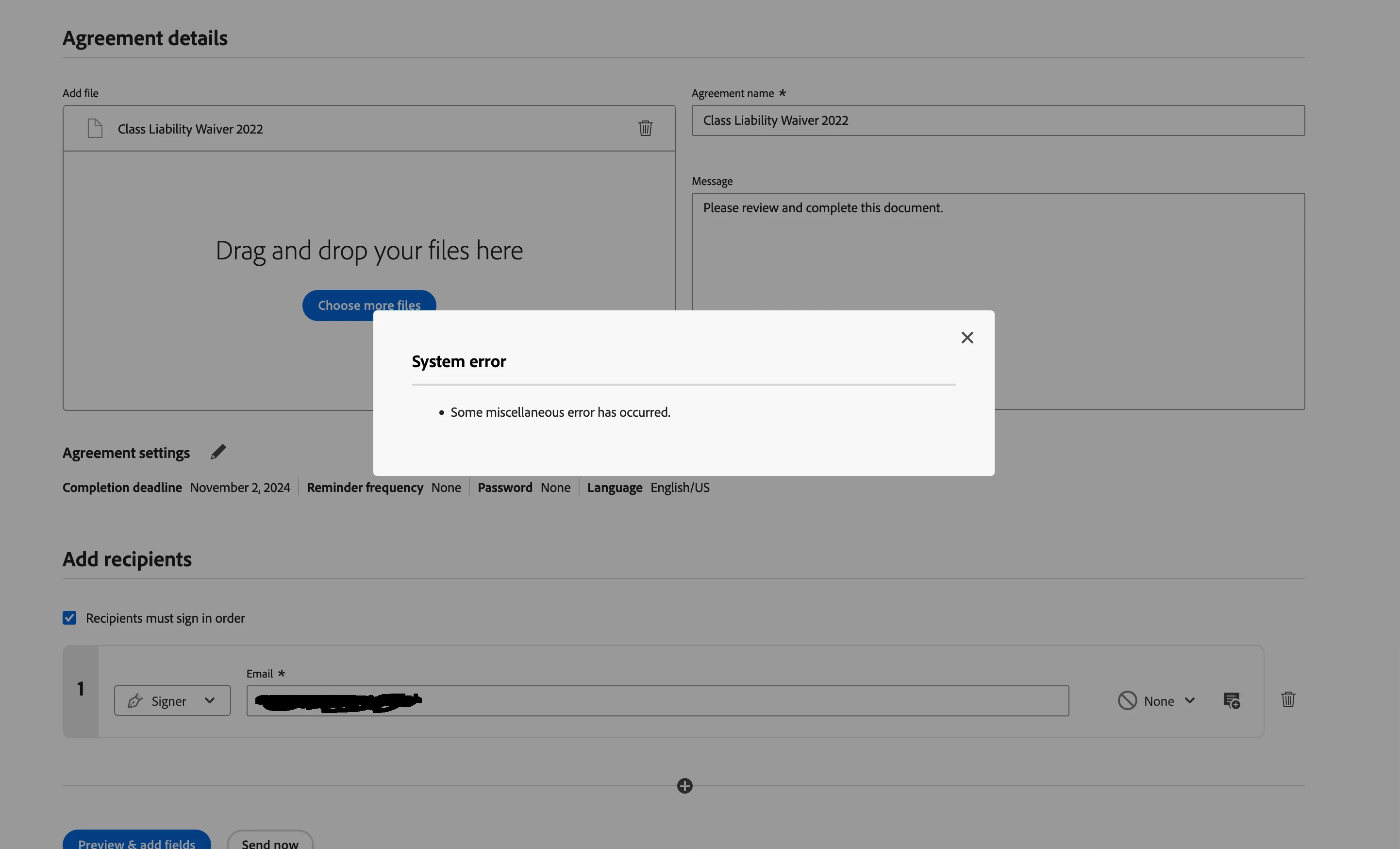Image resolution: width=1400 pixels, height=849 pixels.
Task: Open the Signer role dropdown
Action: click(209, 700)
